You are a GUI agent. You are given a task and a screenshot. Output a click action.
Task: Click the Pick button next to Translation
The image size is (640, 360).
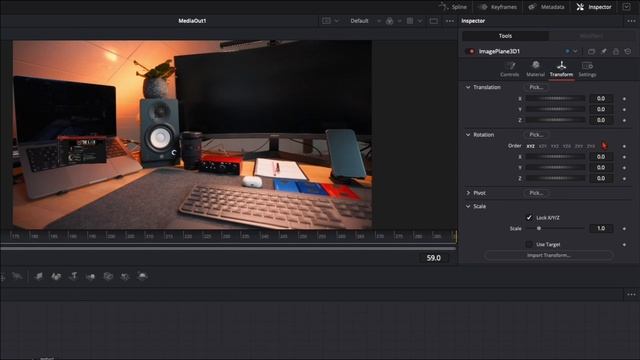pyautogui.click(x=536, y=87)
